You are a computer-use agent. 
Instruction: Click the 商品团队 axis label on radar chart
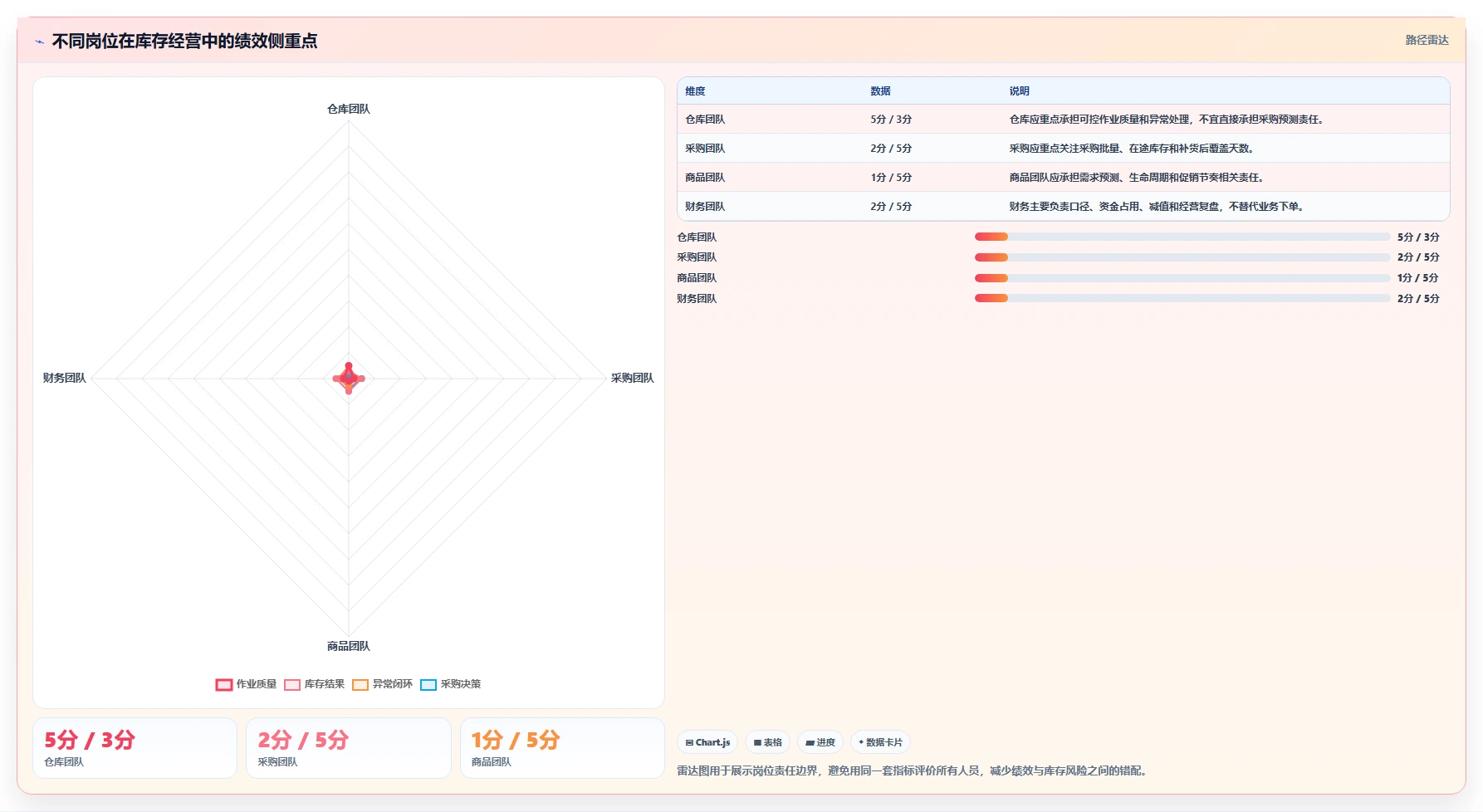pos(349,646)
